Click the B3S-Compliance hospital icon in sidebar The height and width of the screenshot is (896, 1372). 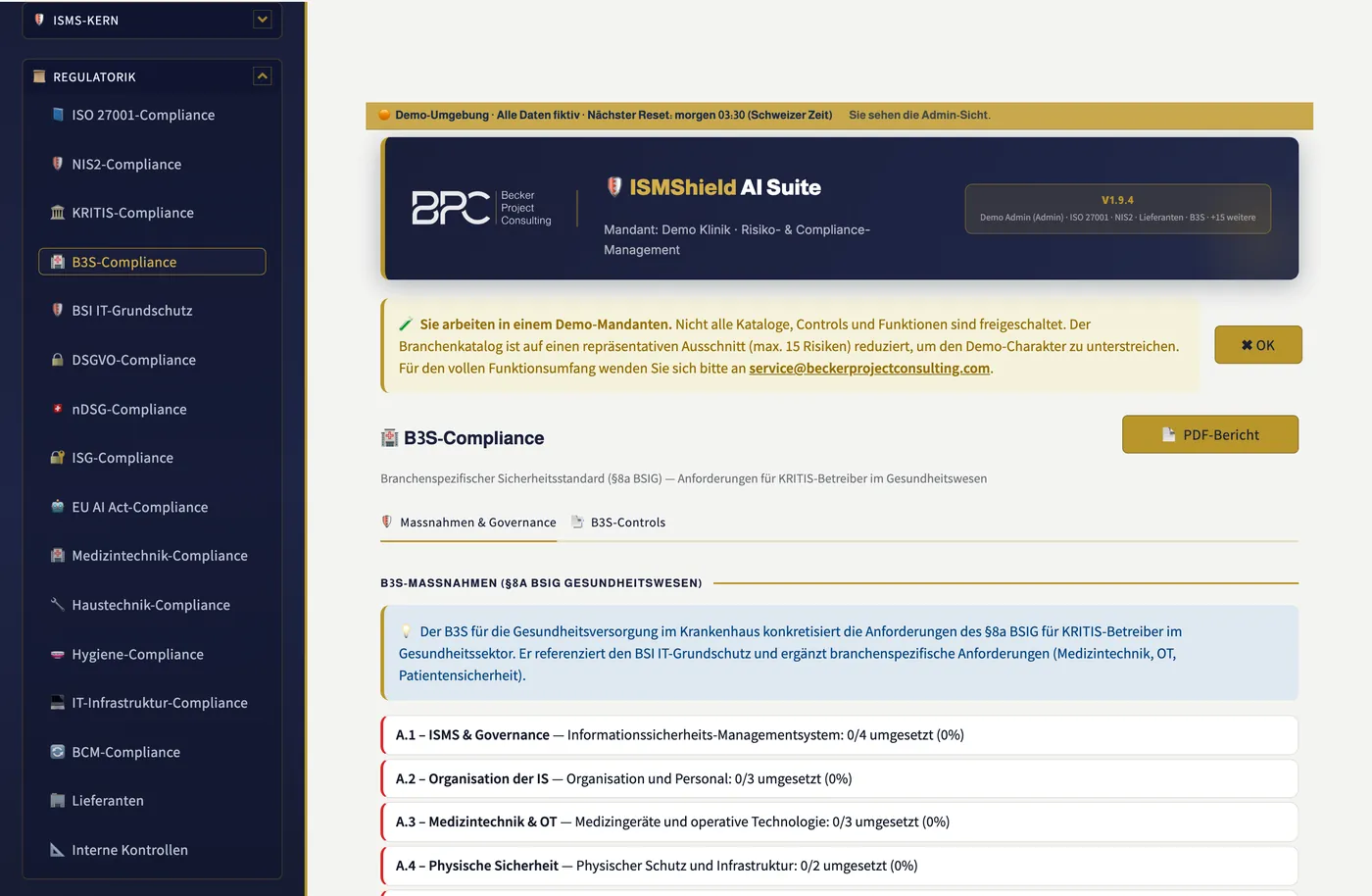tap(58, 262)
